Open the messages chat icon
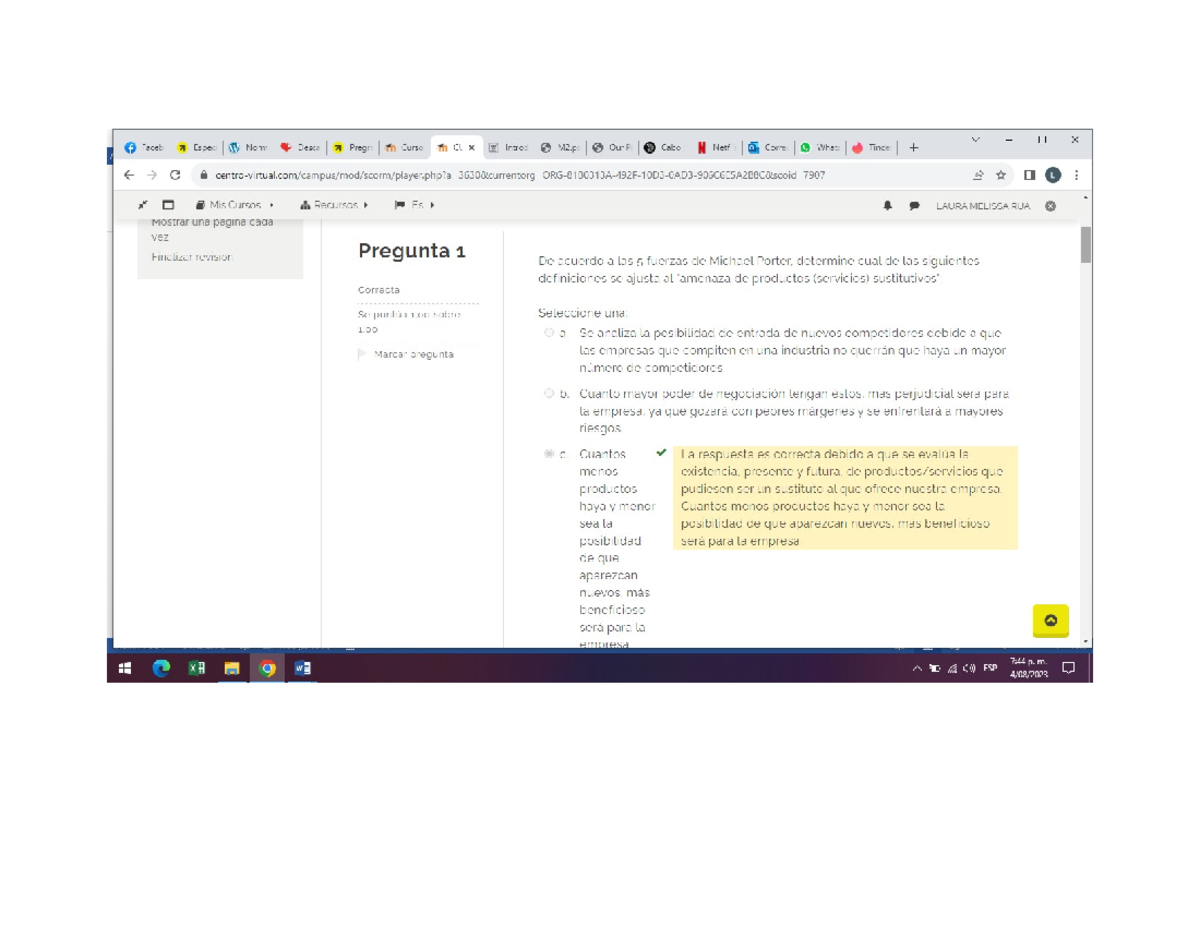 pos(913,204)
